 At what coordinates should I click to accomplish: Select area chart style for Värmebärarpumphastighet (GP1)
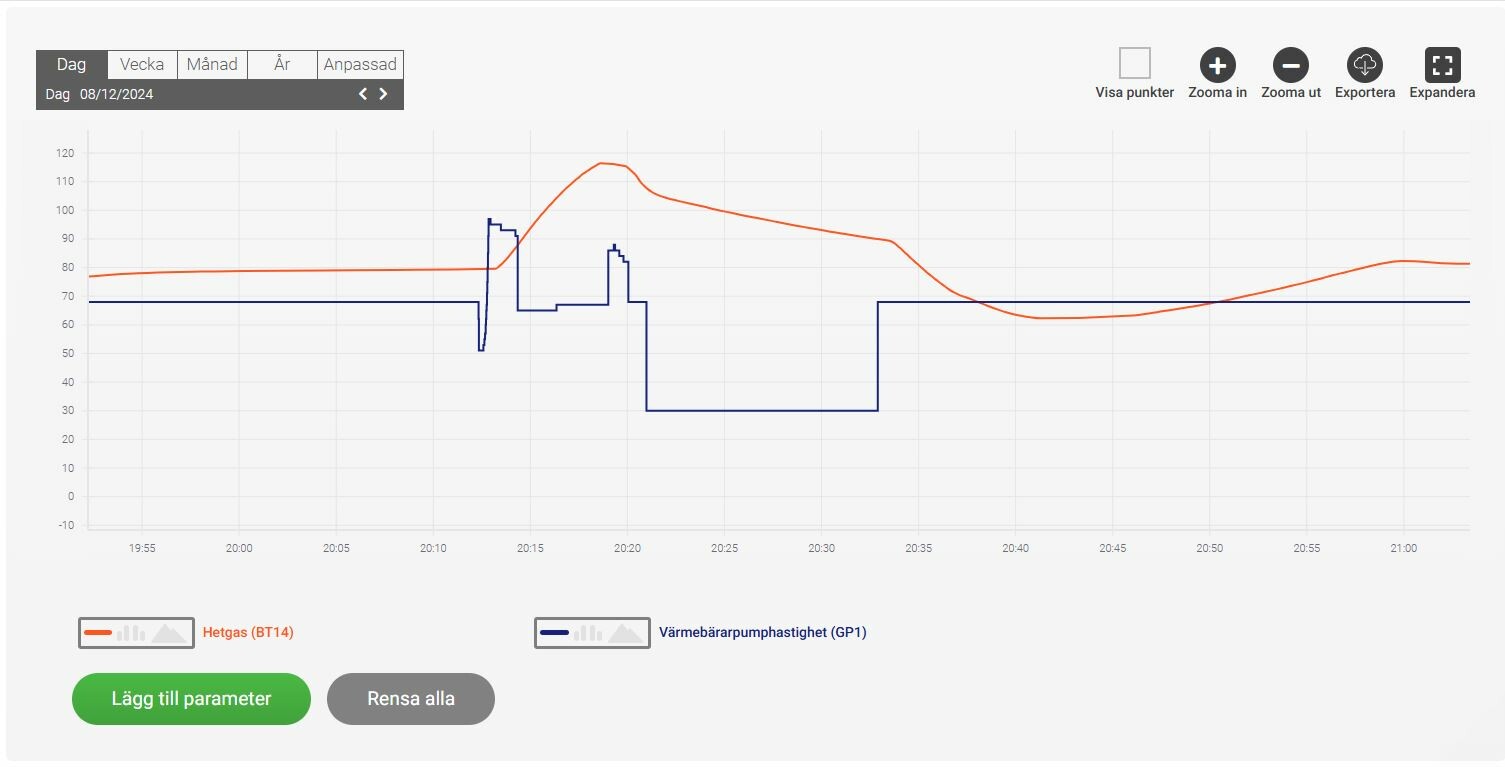(x=626, y=633)
